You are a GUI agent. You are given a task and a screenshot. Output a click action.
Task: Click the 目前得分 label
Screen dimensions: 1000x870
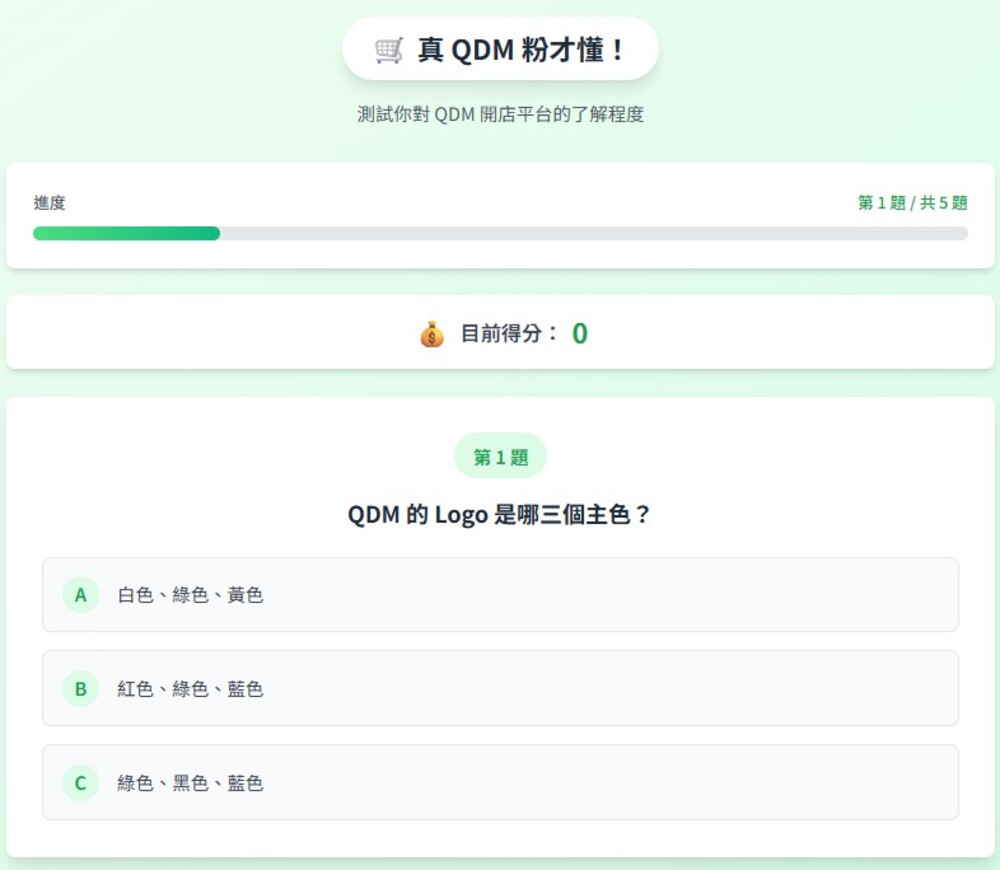pos(509,334)
